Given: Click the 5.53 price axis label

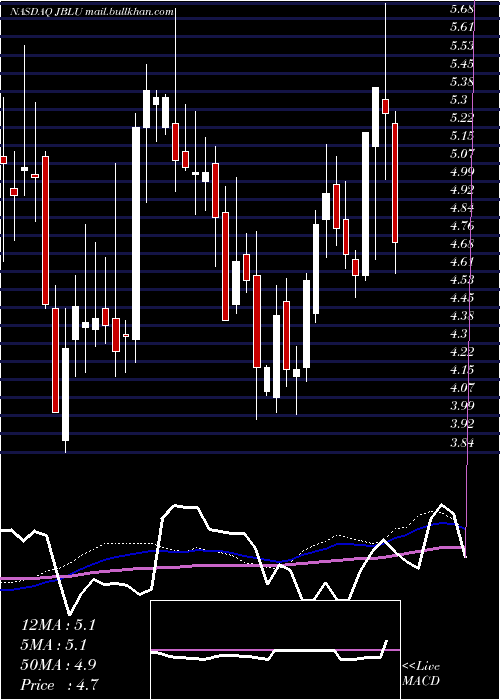Looking at the screenshot, I should [462, 45].
